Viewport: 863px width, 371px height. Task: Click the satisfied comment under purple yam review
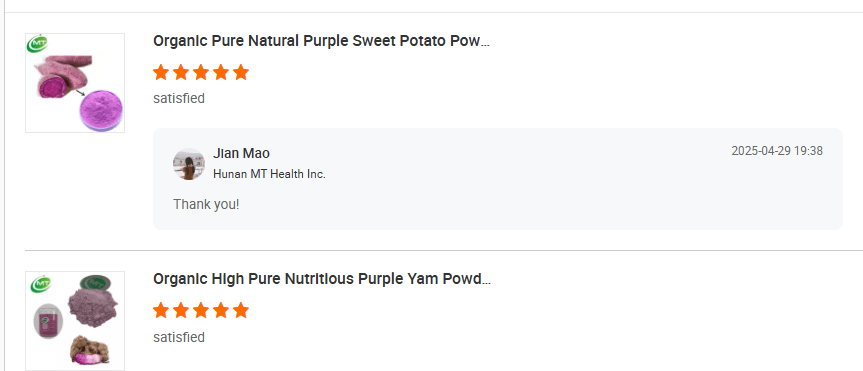(179, 337)
